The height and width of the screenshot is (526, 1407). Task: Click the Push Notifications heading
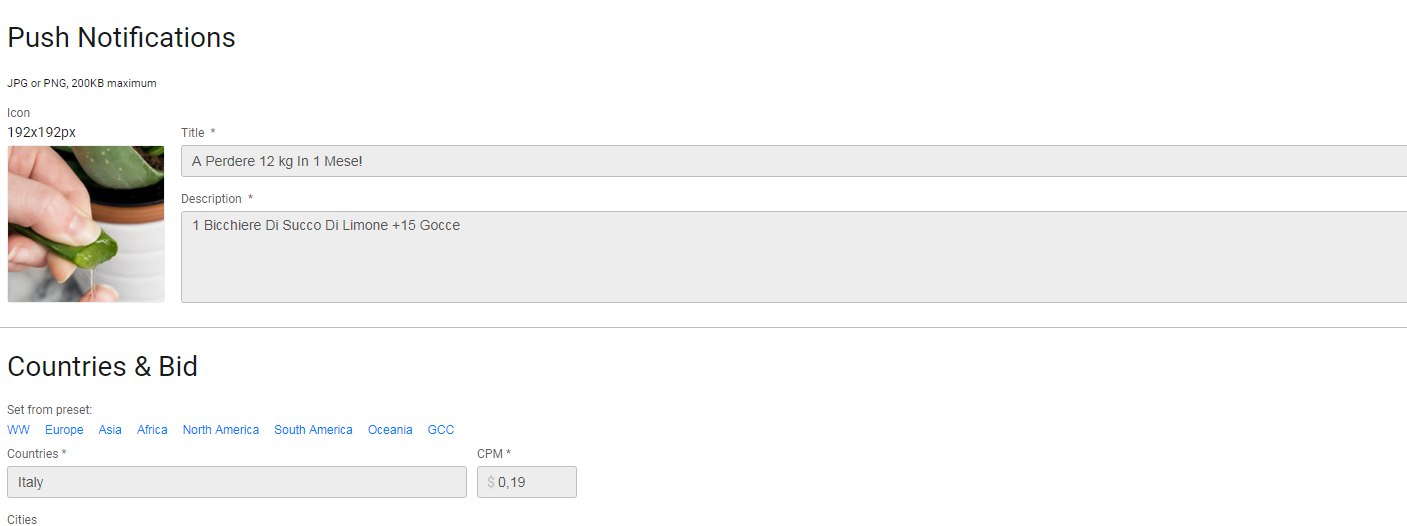(x=121, y=37)
